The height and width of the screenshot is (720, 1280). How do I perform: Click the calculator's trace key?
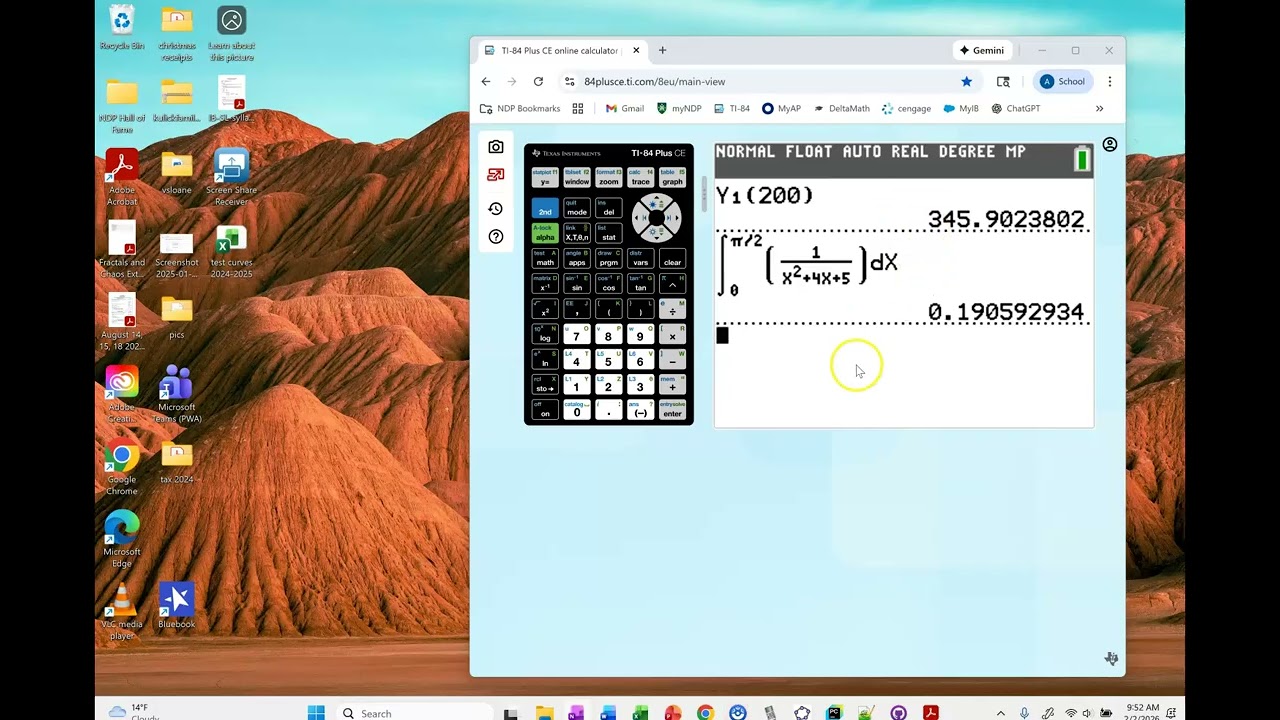click(x=640, y=179)
